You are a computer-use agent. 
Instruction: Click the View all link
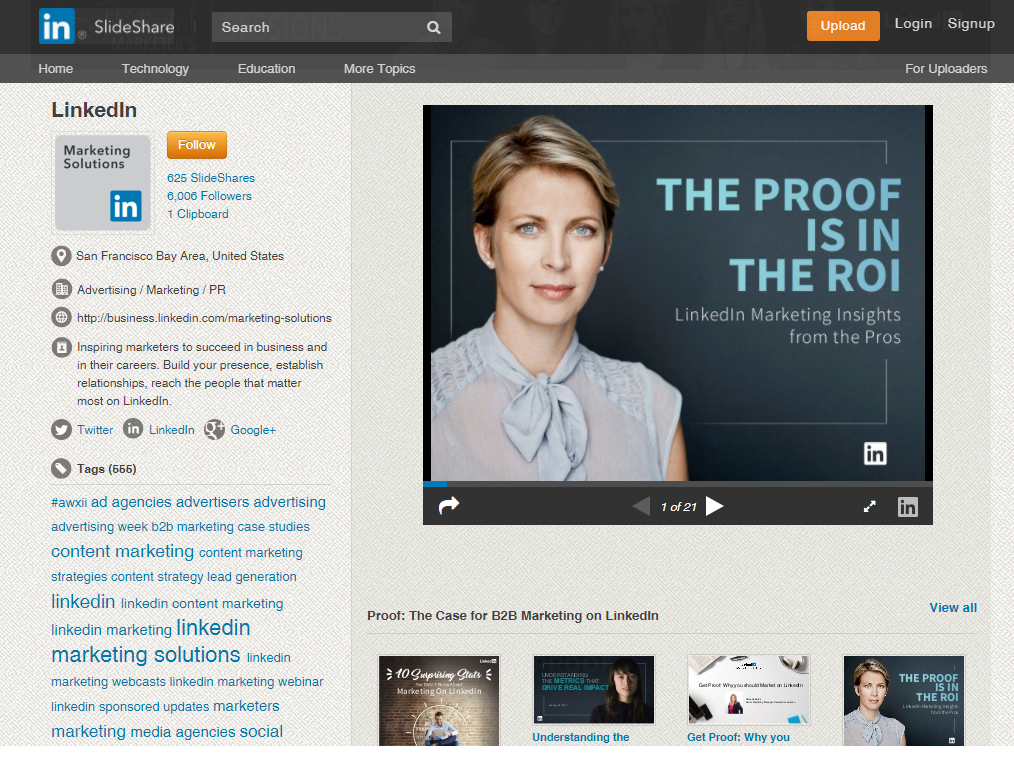click(x=953, y=608)
